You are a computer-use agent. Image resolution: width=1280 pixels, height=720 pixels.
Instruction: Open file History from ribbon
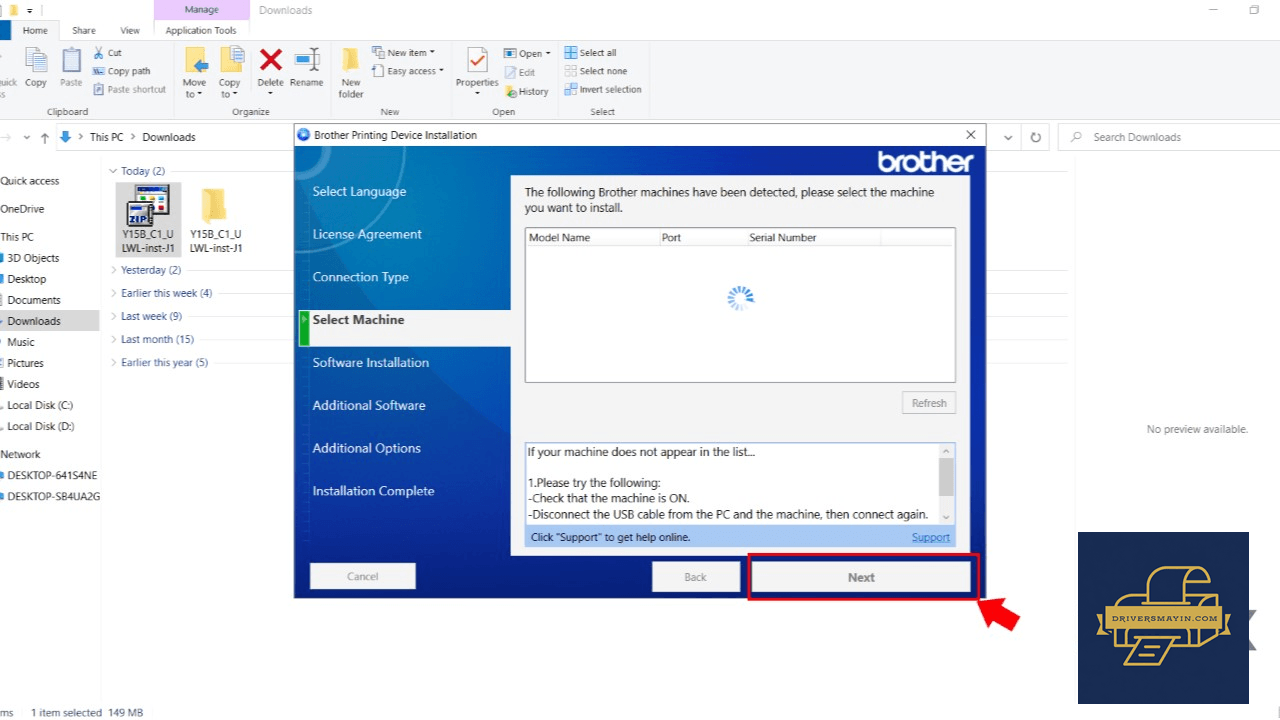pyautogui.click(x=527, y=91)
